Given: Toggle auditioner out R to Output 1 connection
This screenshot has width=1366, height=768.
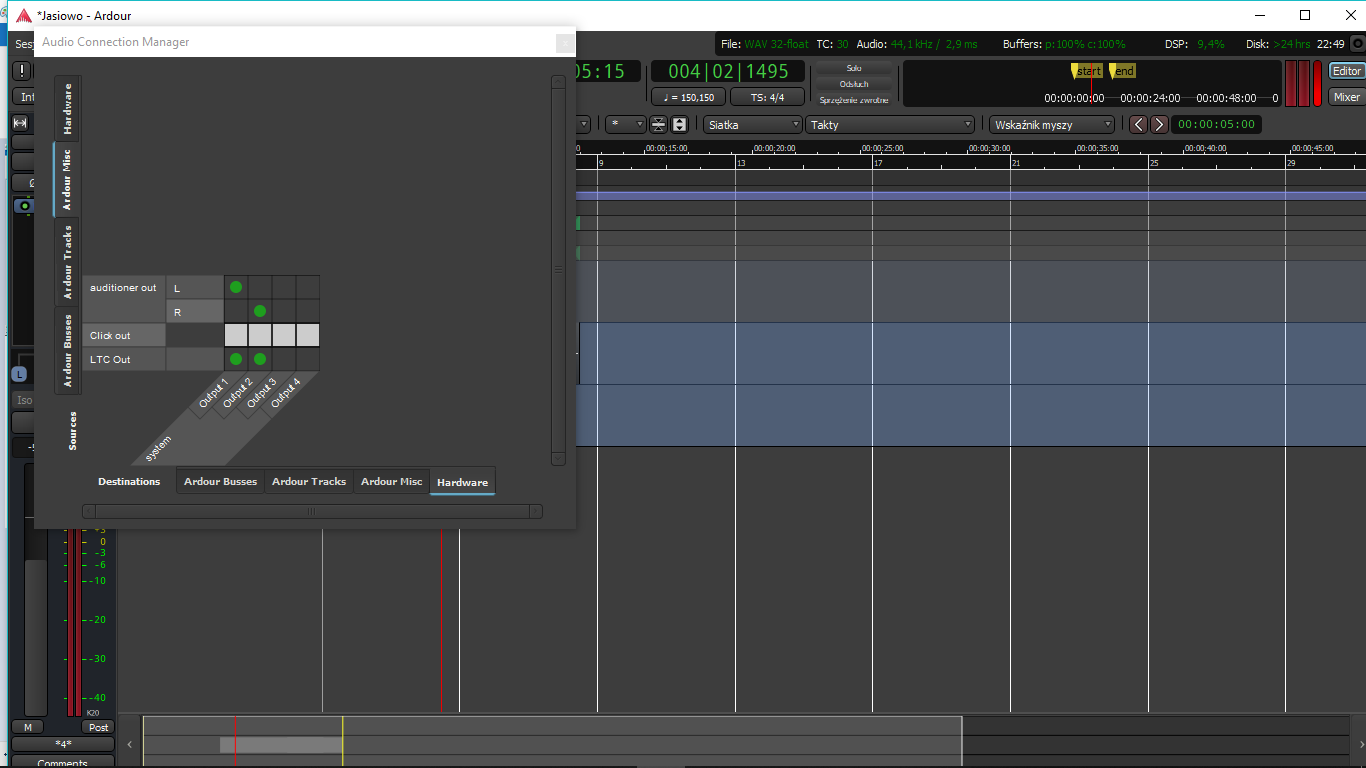Looking at the screenshot, I should click(x=236, y=311).
